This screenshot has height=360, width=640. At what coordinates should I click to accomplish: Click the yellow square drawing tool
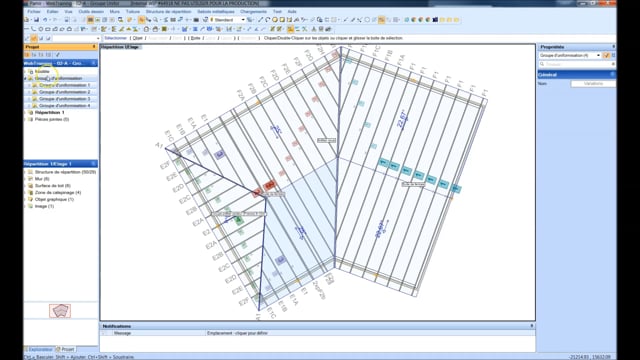click(282, 20)
